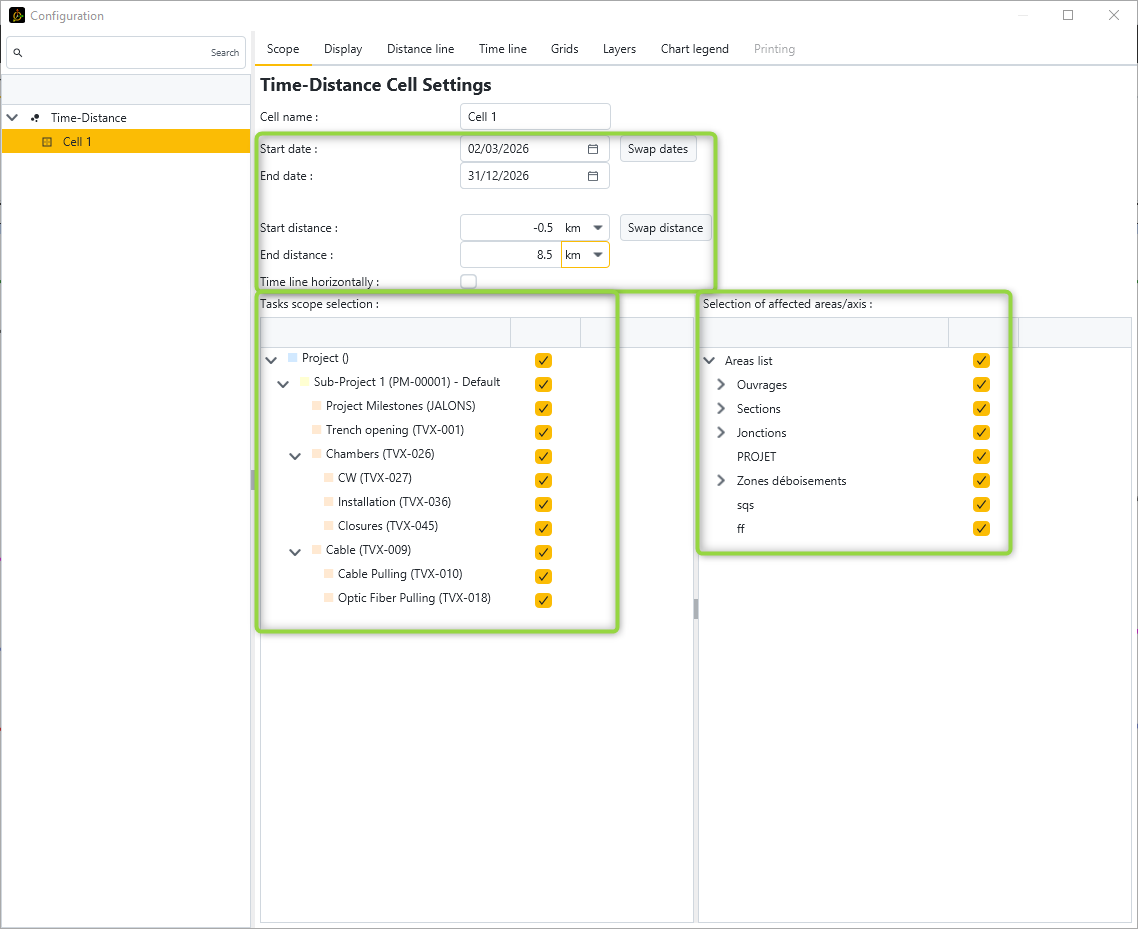Click the search magnifier icon
Image resolution: width=1138 pixels, height=929 pixels.
tap(18, 53)
